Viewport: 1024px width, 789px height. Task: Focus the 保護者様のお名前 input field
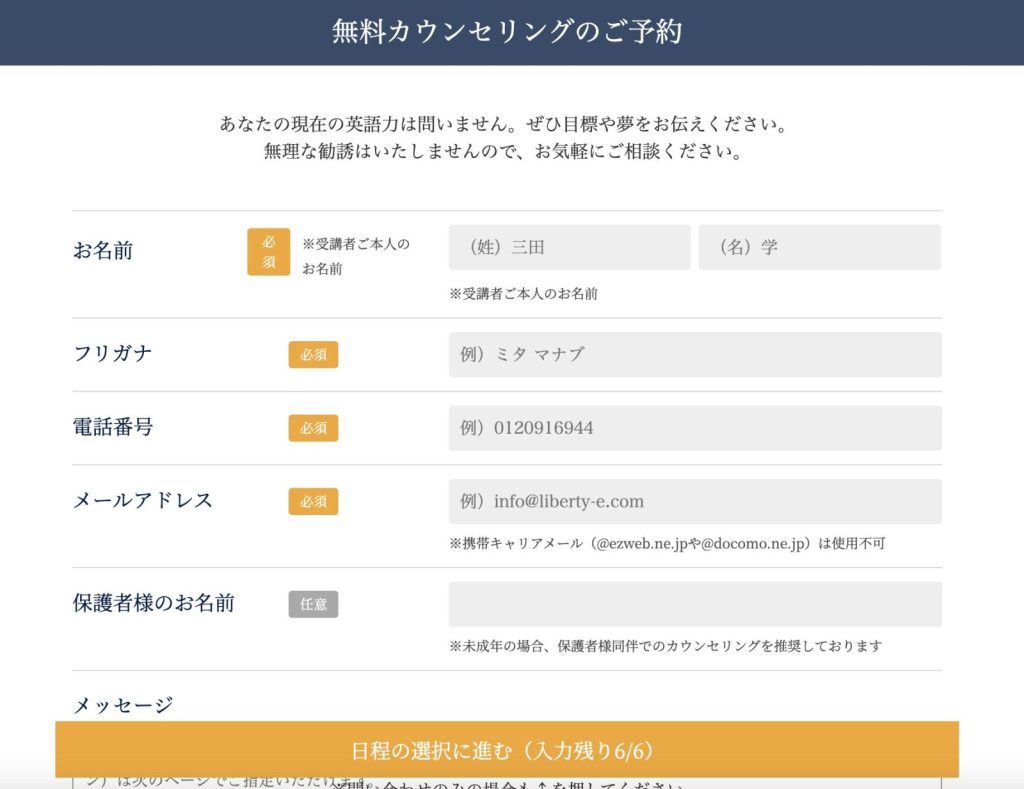[694, 604]
